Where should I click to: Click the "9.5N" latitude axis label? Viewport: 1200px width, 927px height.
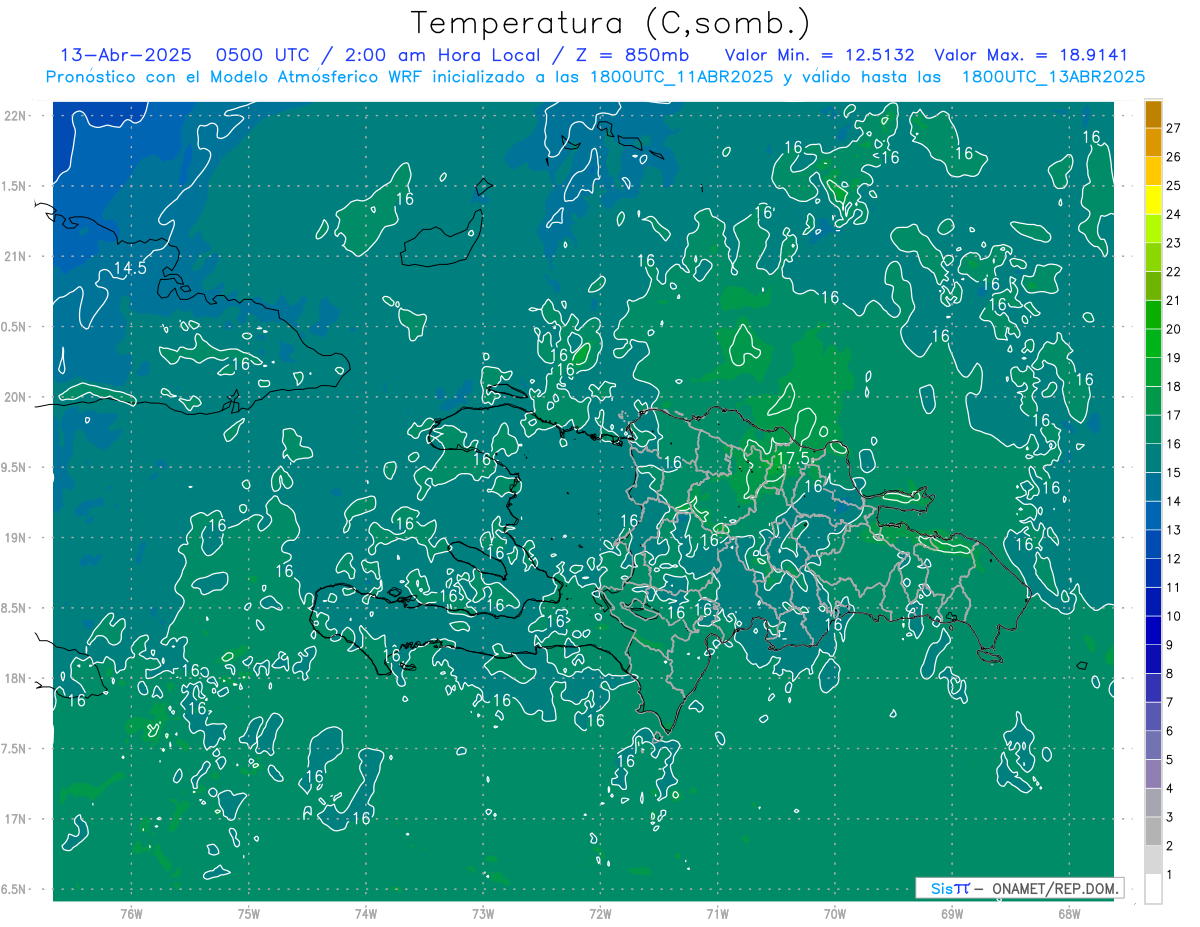[x=15, y=467]
